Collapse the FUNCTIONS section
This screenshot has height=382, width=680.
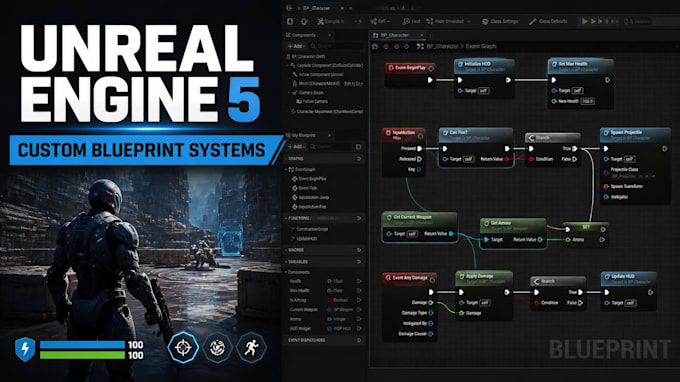coord(286,218)
